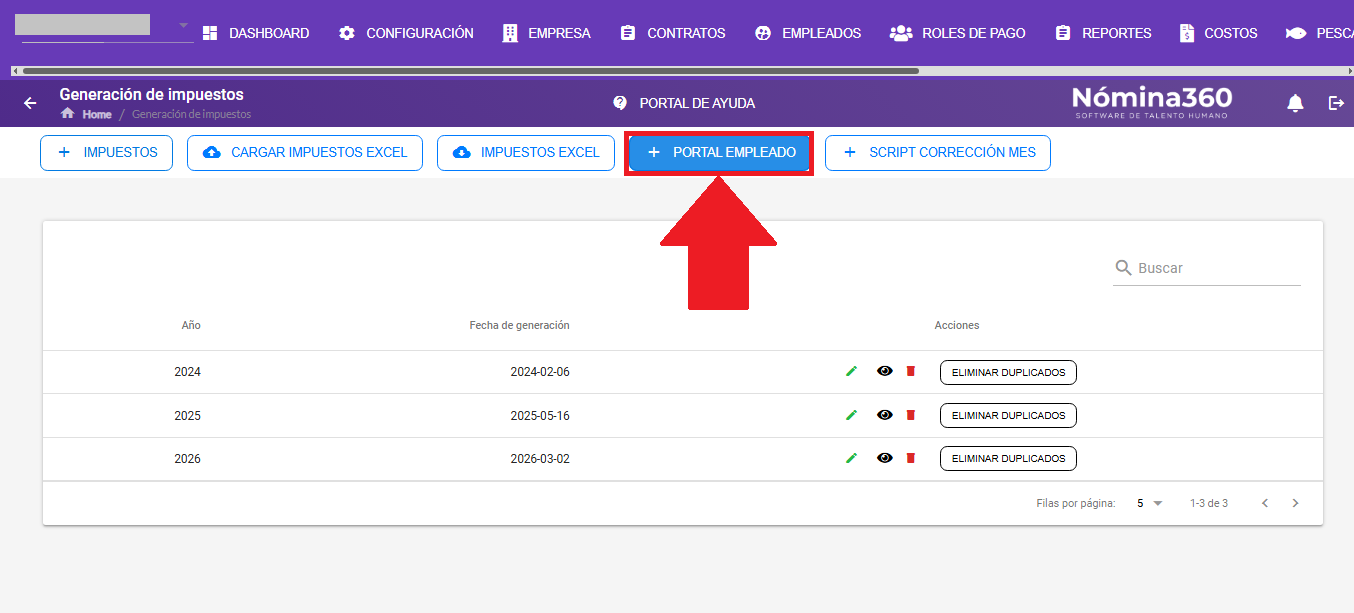
Task: Open the Empleados menu
Action: [x=808, y=33]
